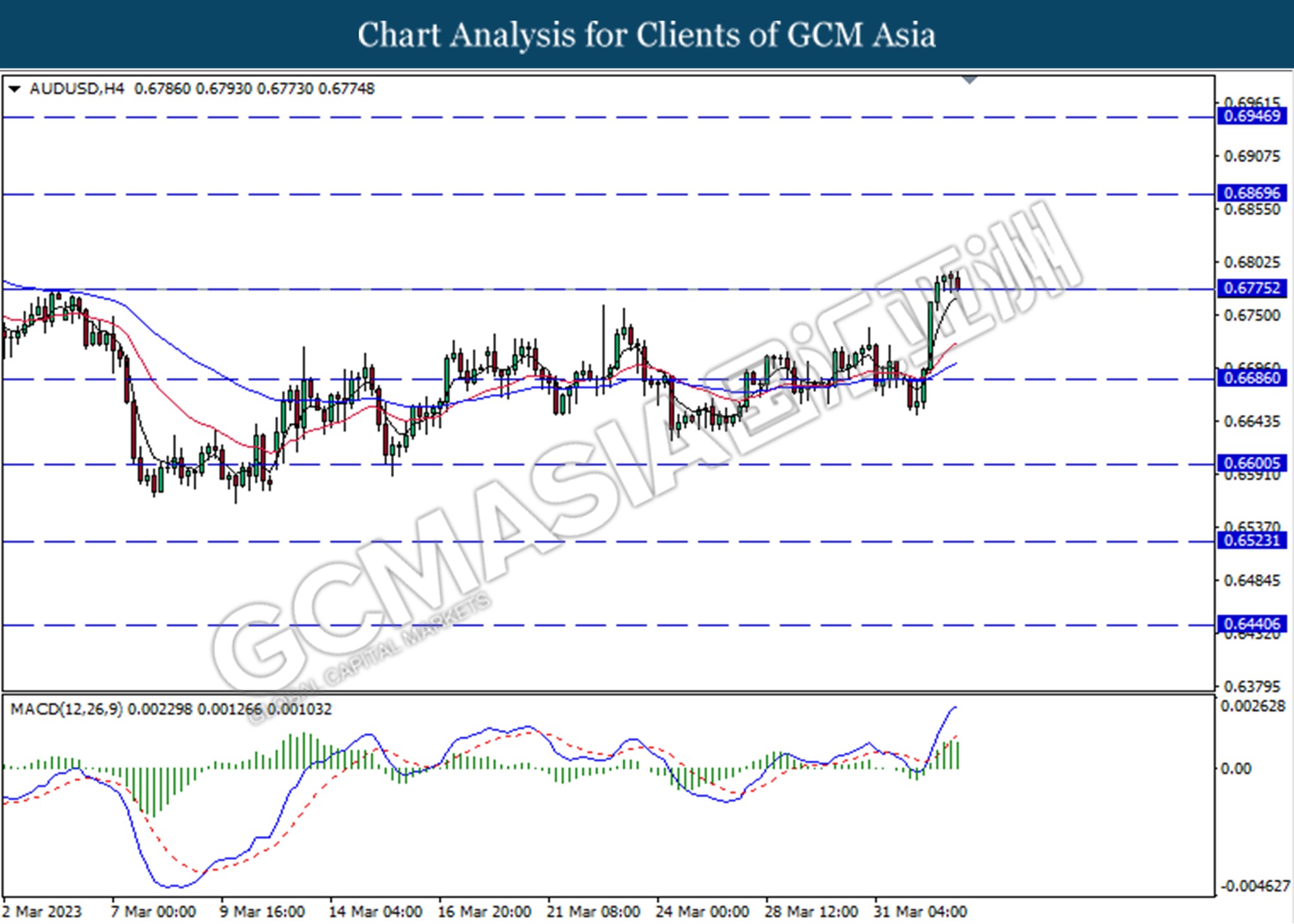Click the 0.63795 price axis value

[x=1251, y=686]
